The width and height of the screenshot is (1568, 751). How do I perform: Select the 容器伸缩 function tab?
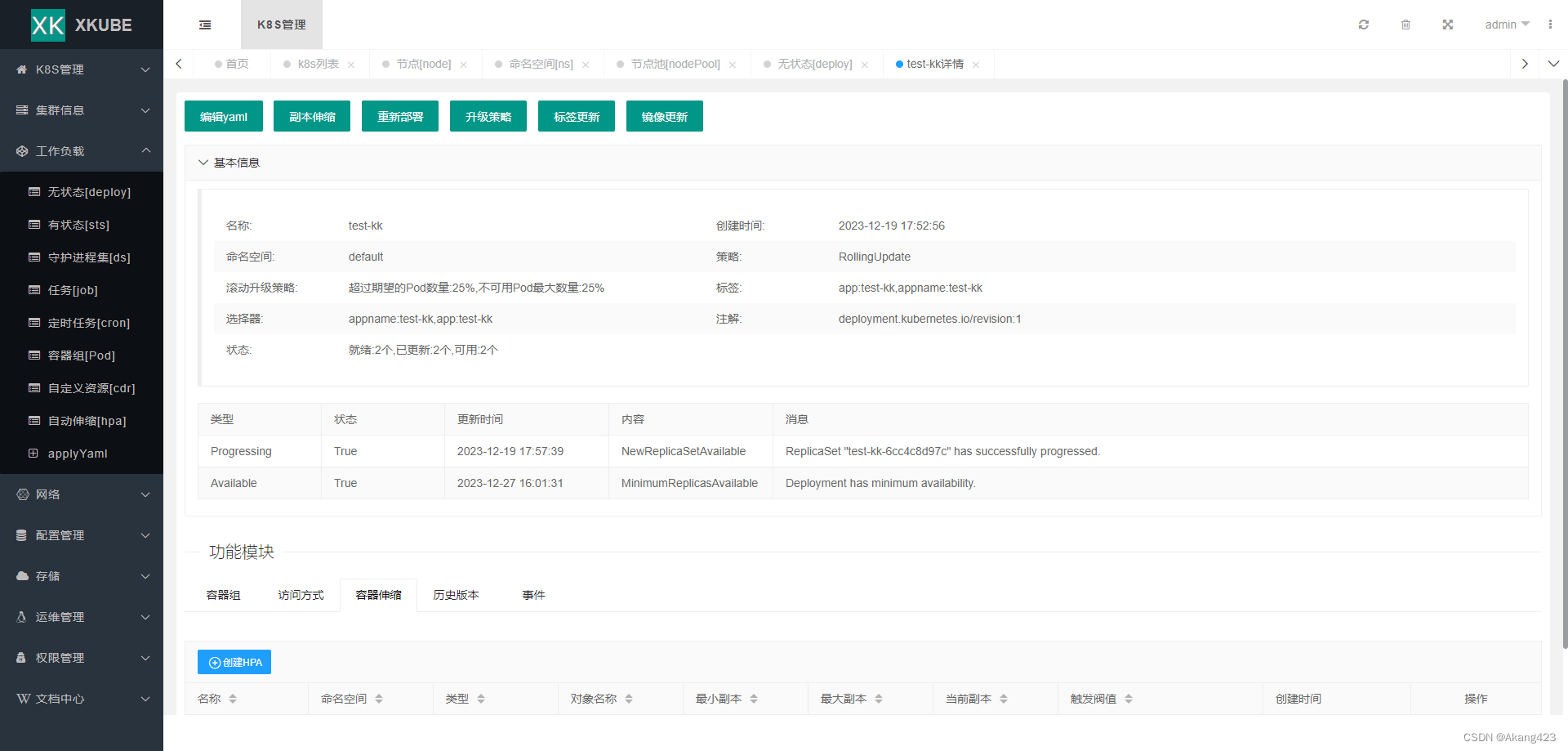378,595
